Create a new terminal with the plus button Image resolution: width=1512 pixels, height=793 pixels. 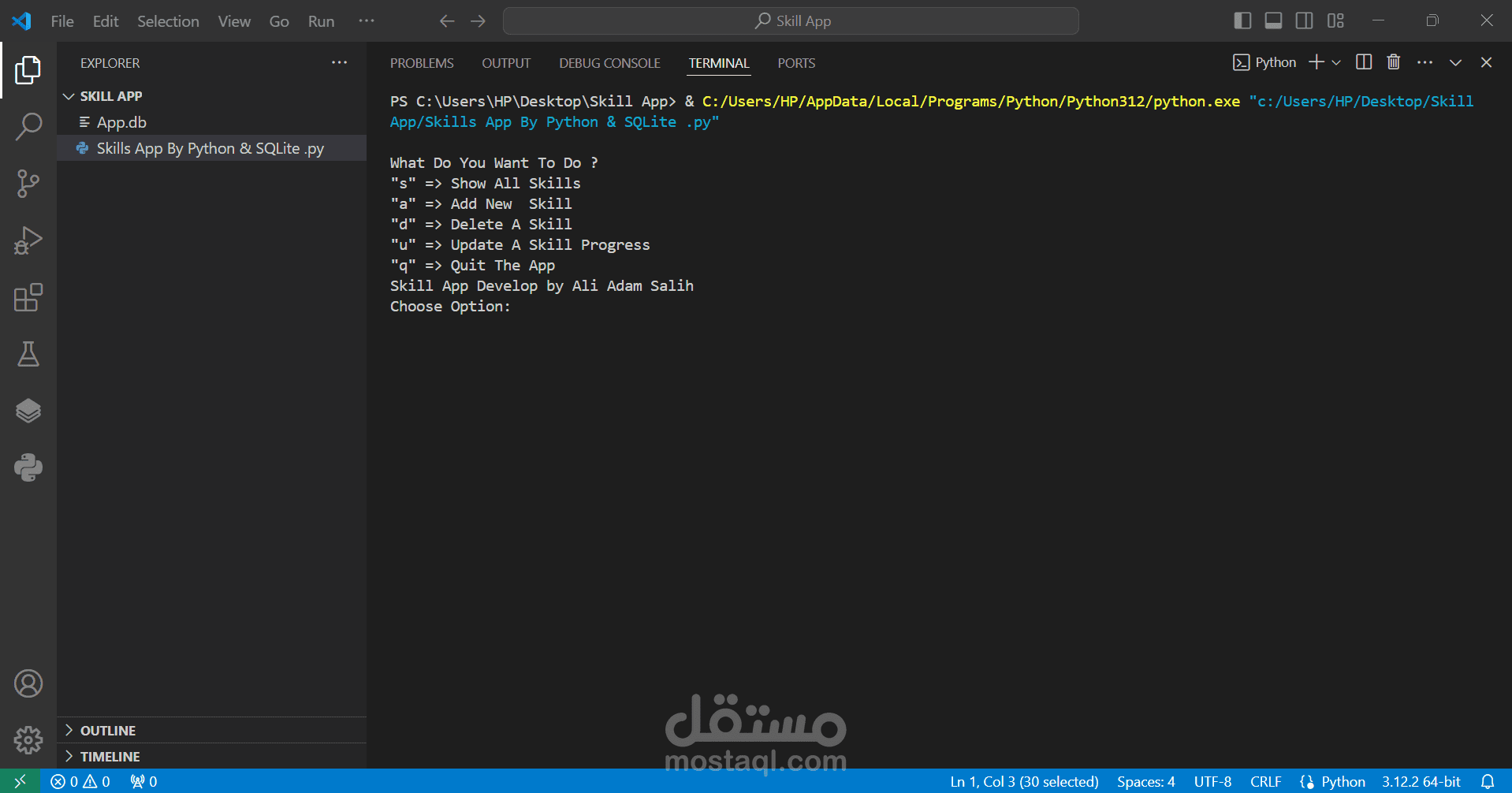click(x=1315, y=61)
